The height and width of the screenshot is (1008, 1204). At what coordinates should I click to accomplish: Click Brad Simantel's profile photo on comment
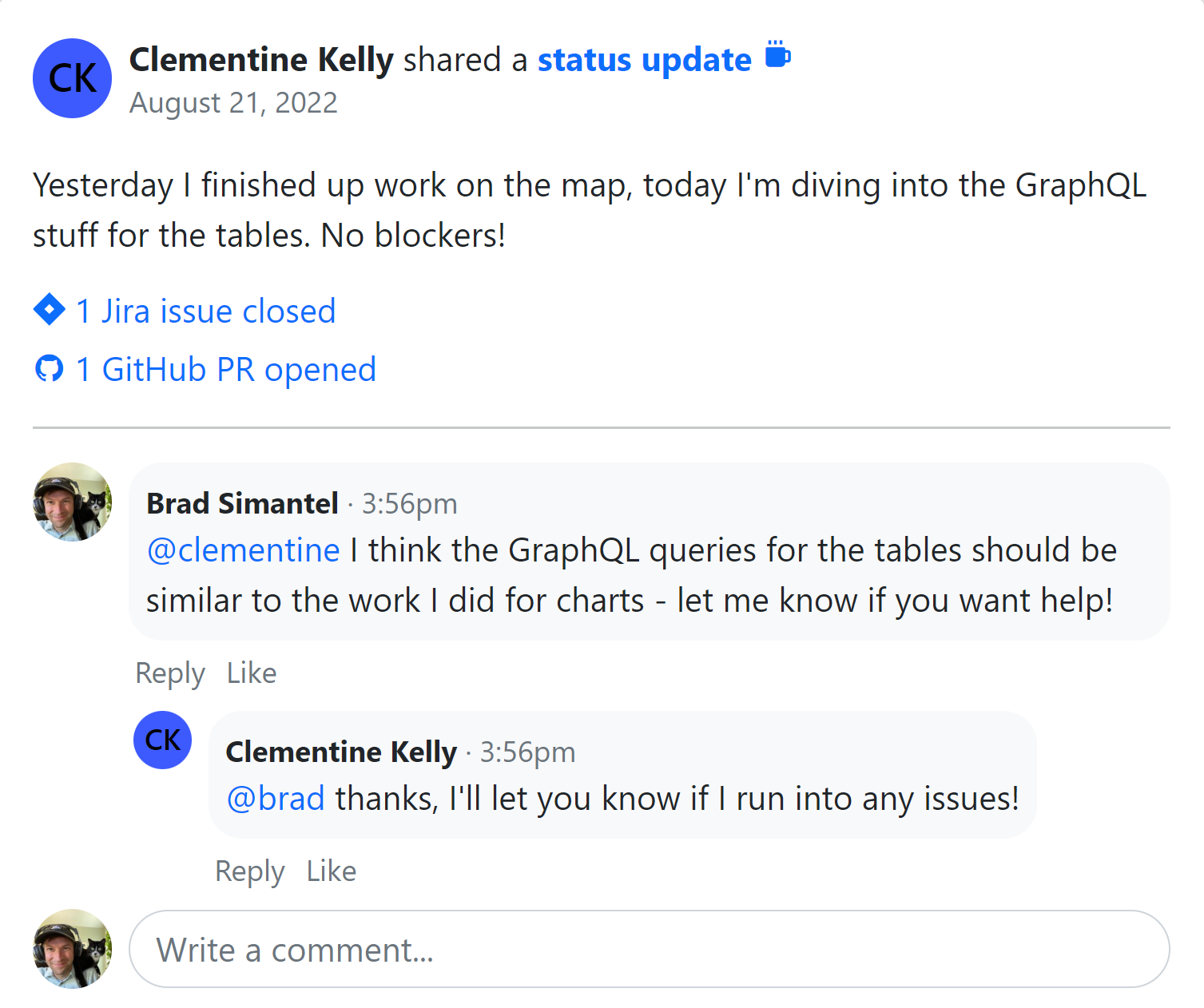pyautogui.click(x=72, y=502)
